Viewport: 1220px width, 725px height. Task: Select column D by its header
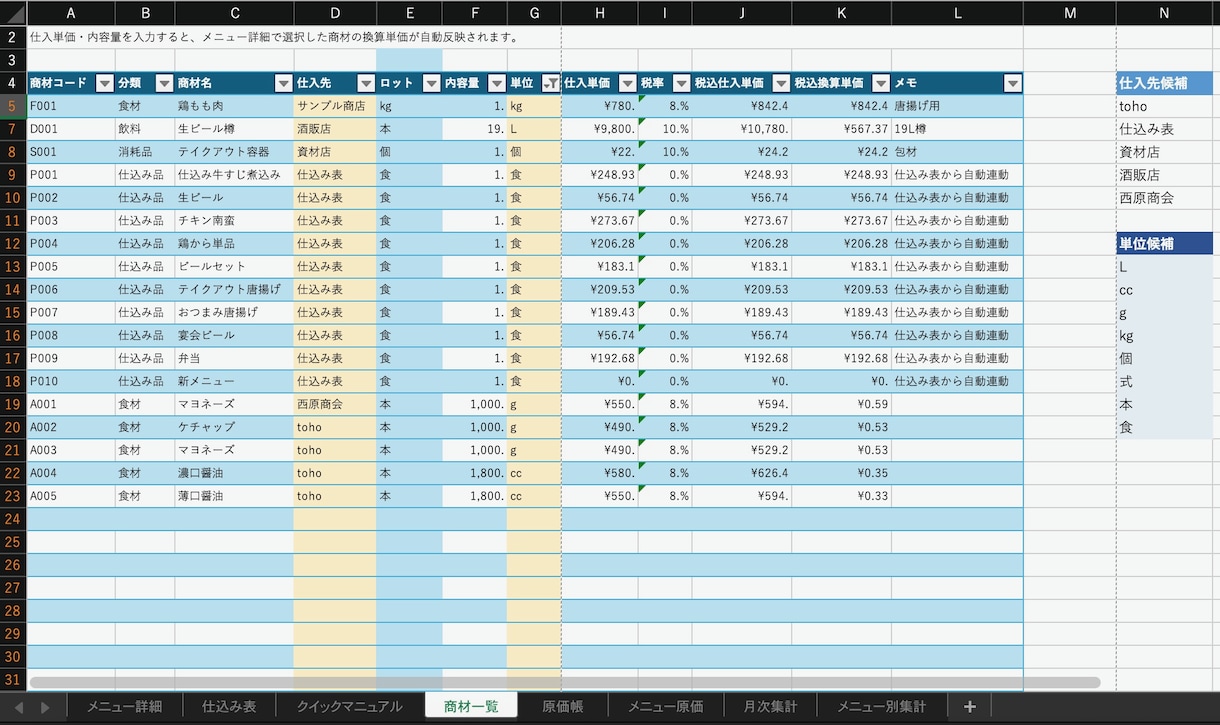pos(335,13)
